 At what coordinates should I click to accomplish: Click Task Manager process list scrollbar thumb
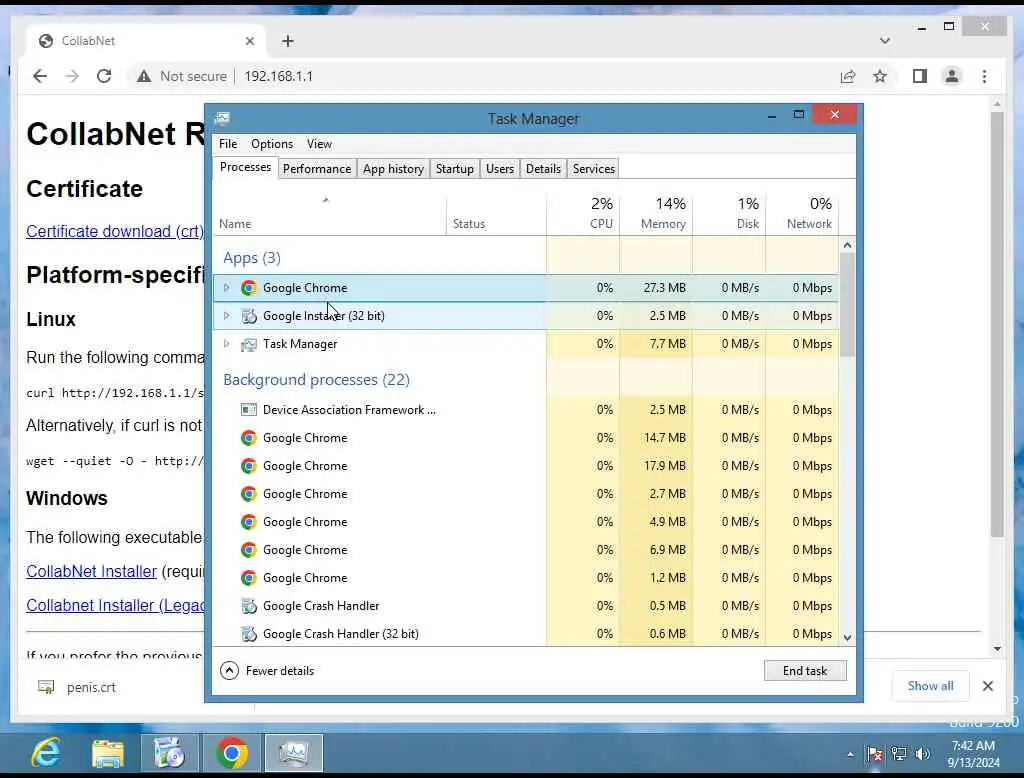(847, 304)
